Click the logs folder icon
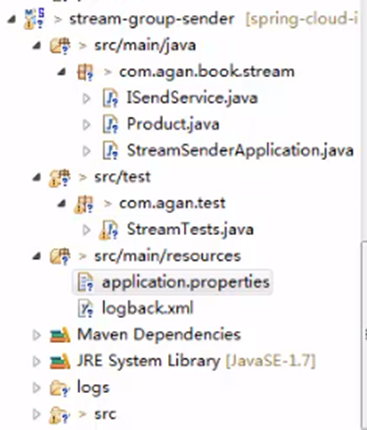 click(x=60, y=388)
